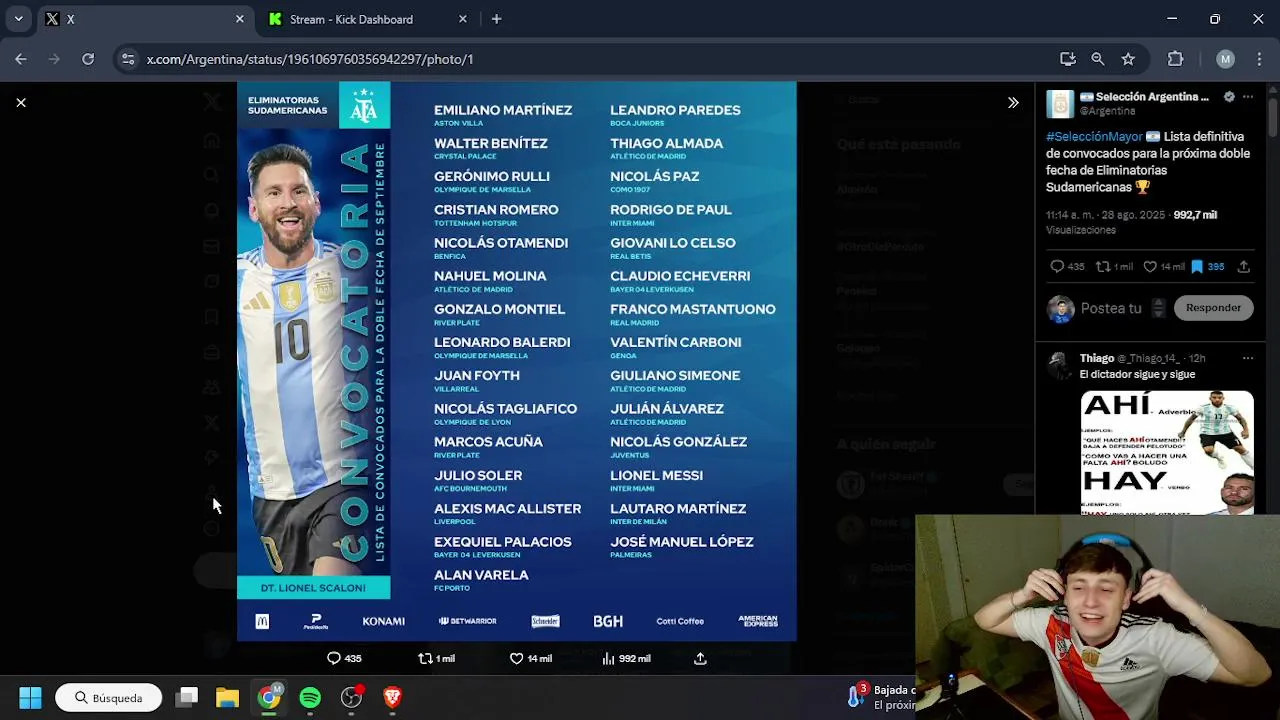Click the 992,7 mil Visualizaciones count

click(1195, 215)
